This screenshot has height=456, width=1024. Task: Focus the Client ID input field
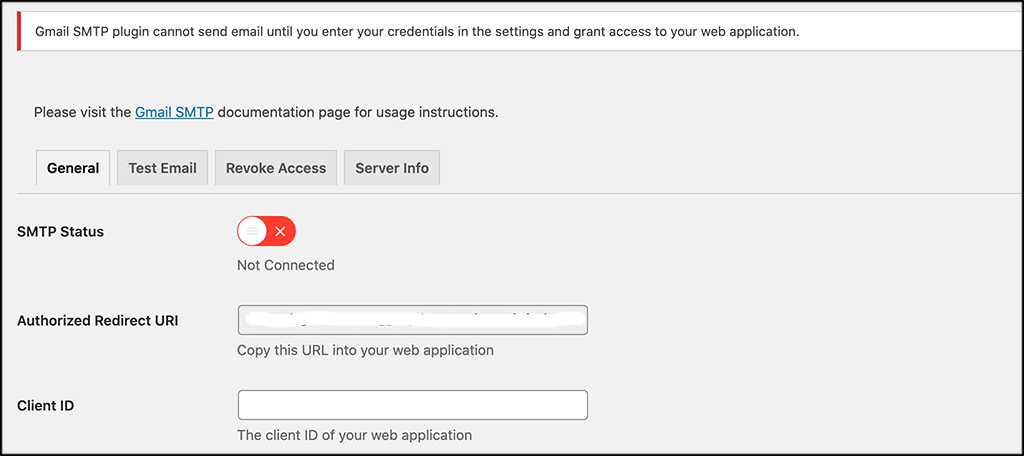tap(413, 405)
